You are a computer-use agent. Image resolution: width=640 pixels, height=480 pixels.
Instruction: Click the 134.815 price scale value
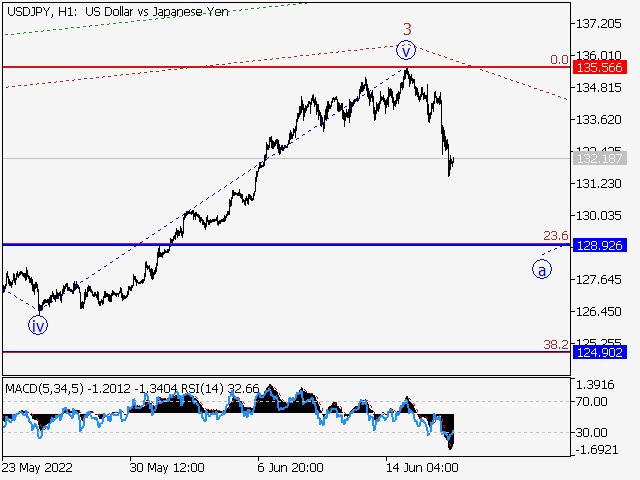pyautogui.click(x=598, y=88)
